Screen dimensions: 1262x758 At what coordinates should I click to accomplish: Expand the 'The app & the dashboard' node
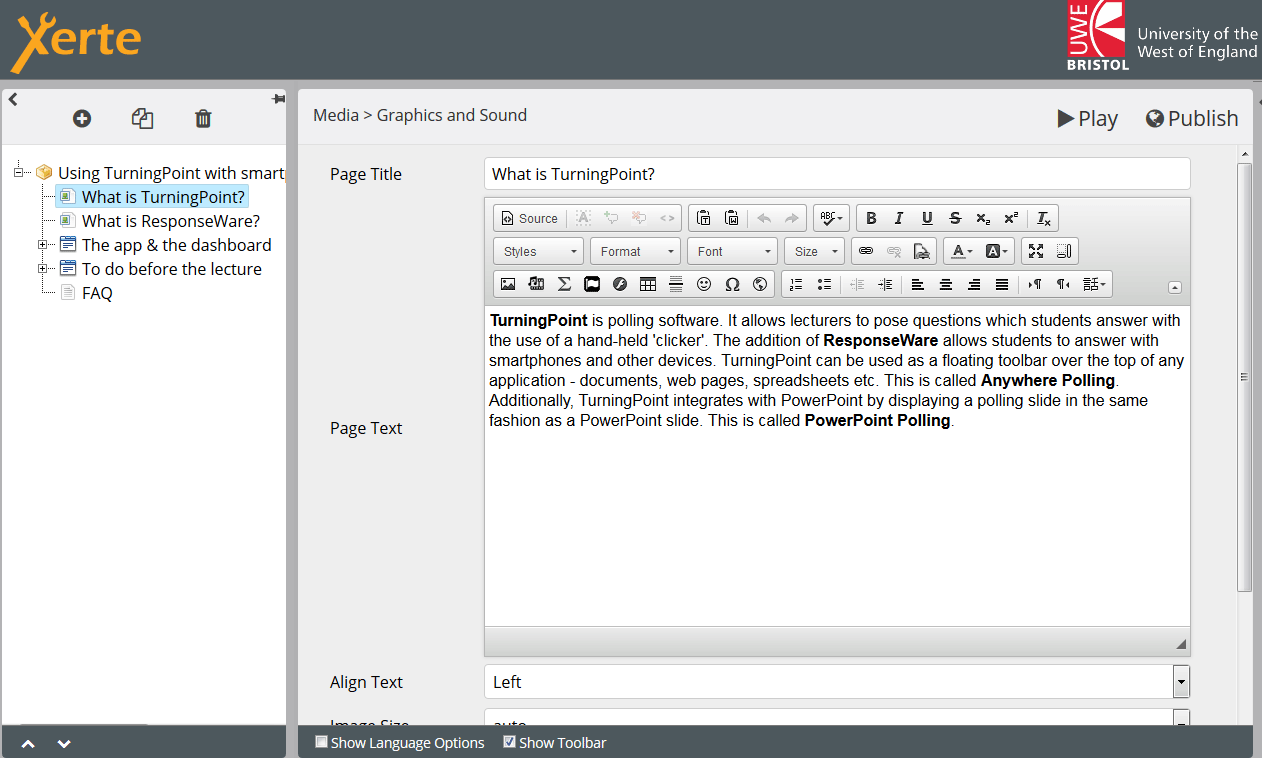click(43, 245)
